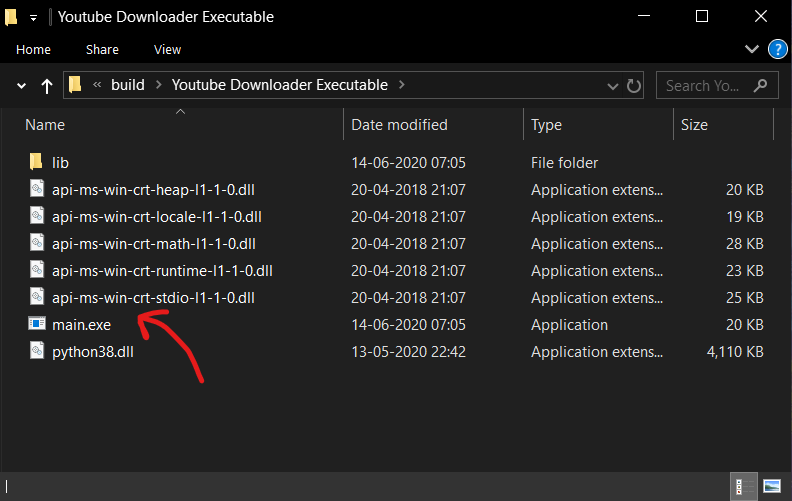
Task: Click date 13-05-2020 22:42
Action: [x=408, y=352]
